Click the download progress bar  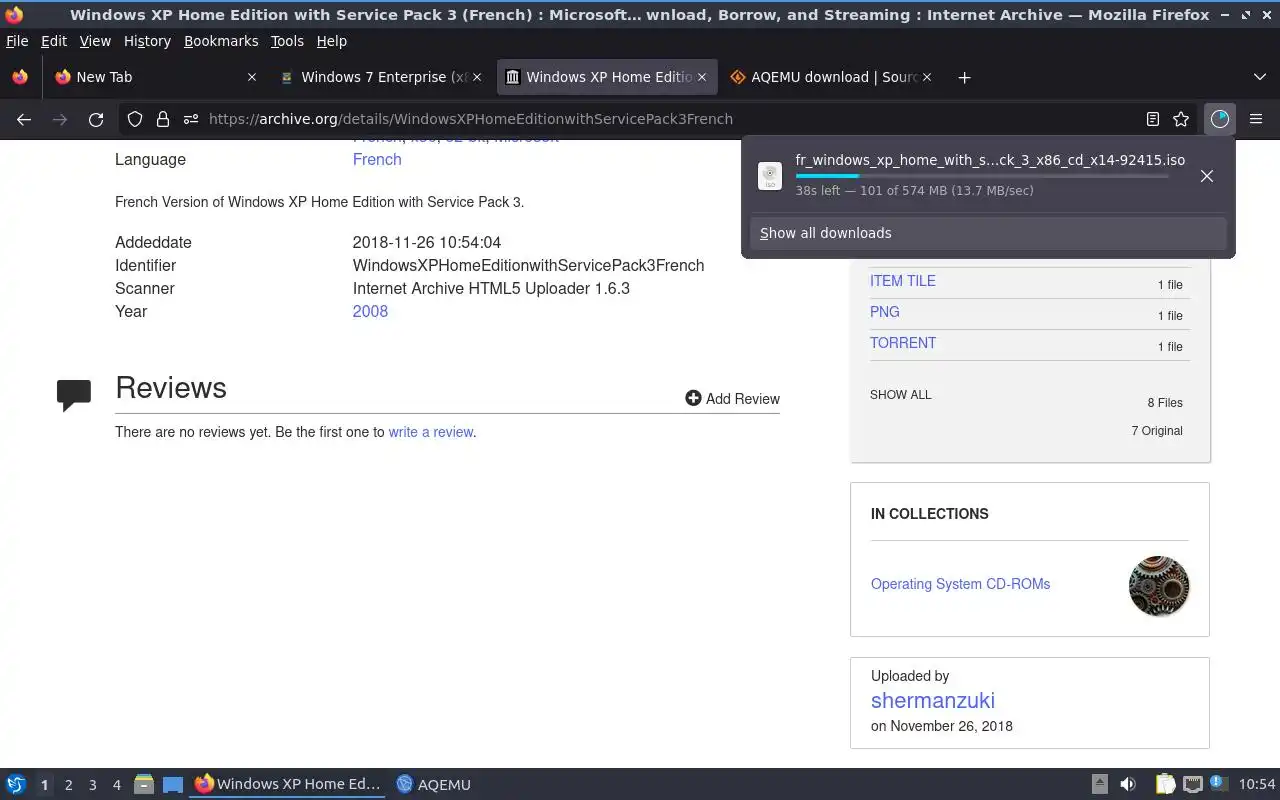pos(982,176)
